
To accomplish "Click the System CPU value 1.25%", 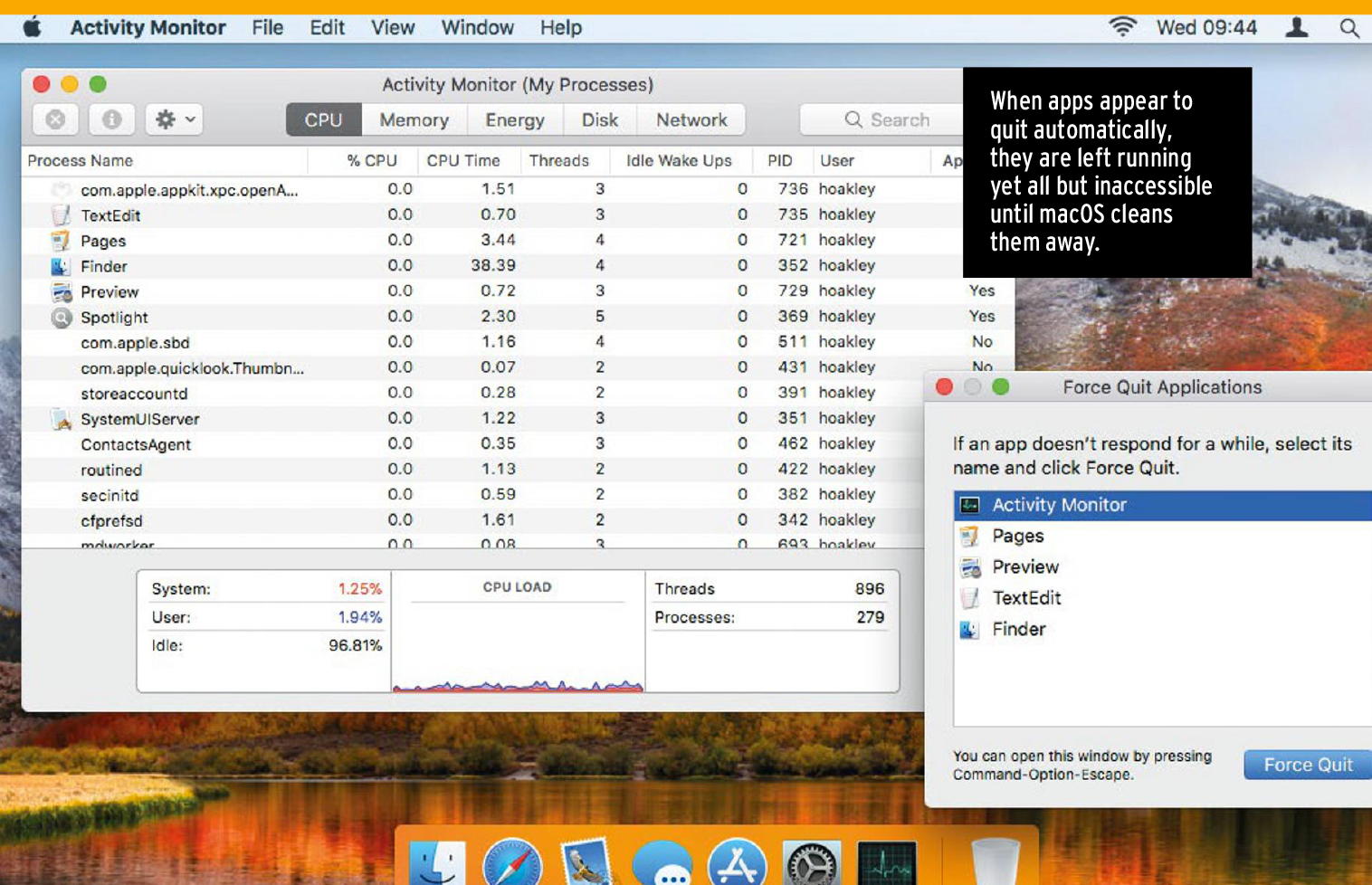I will (359, 589).
